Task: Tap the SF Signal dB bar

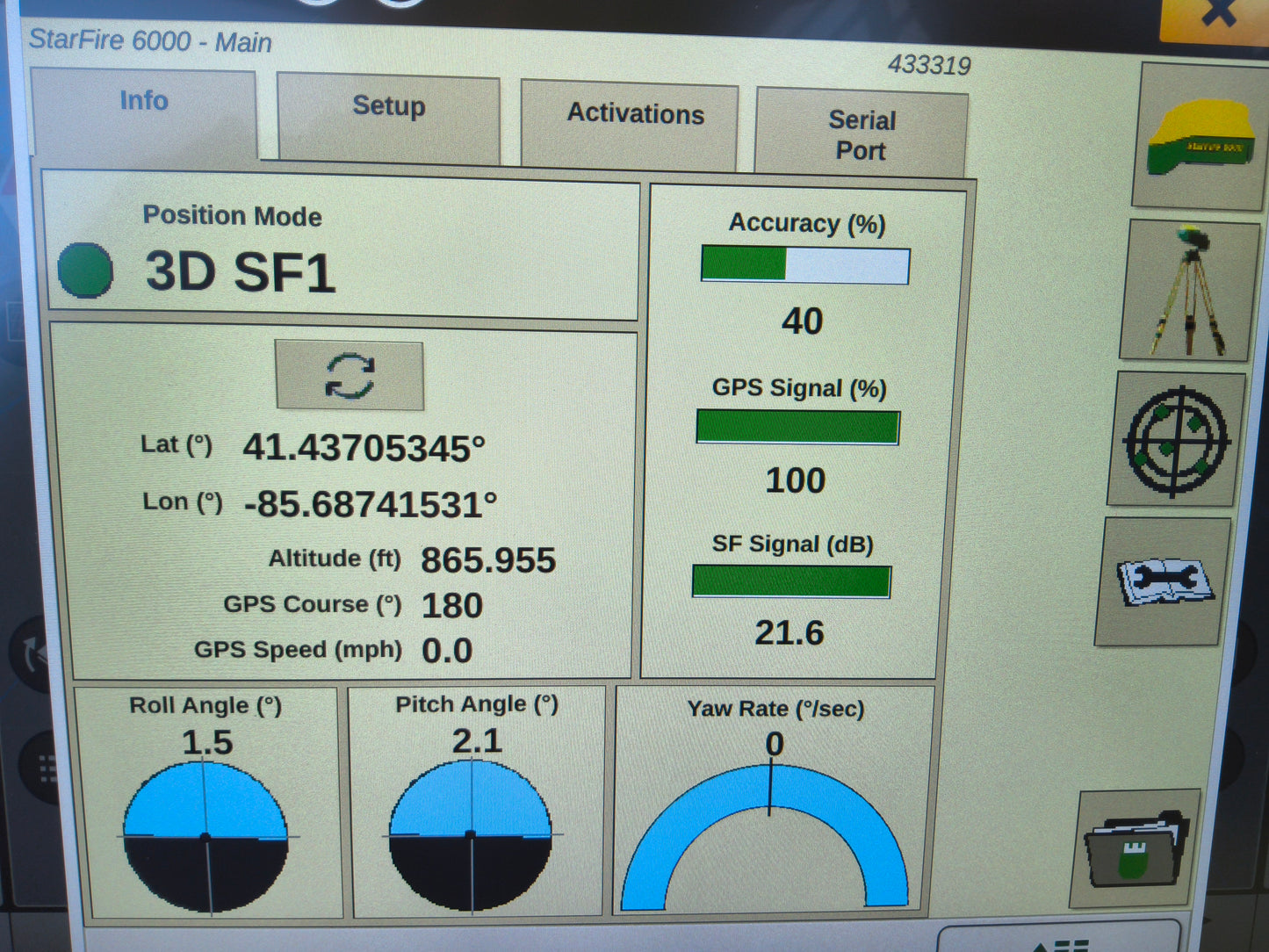Action: (791, 581)
